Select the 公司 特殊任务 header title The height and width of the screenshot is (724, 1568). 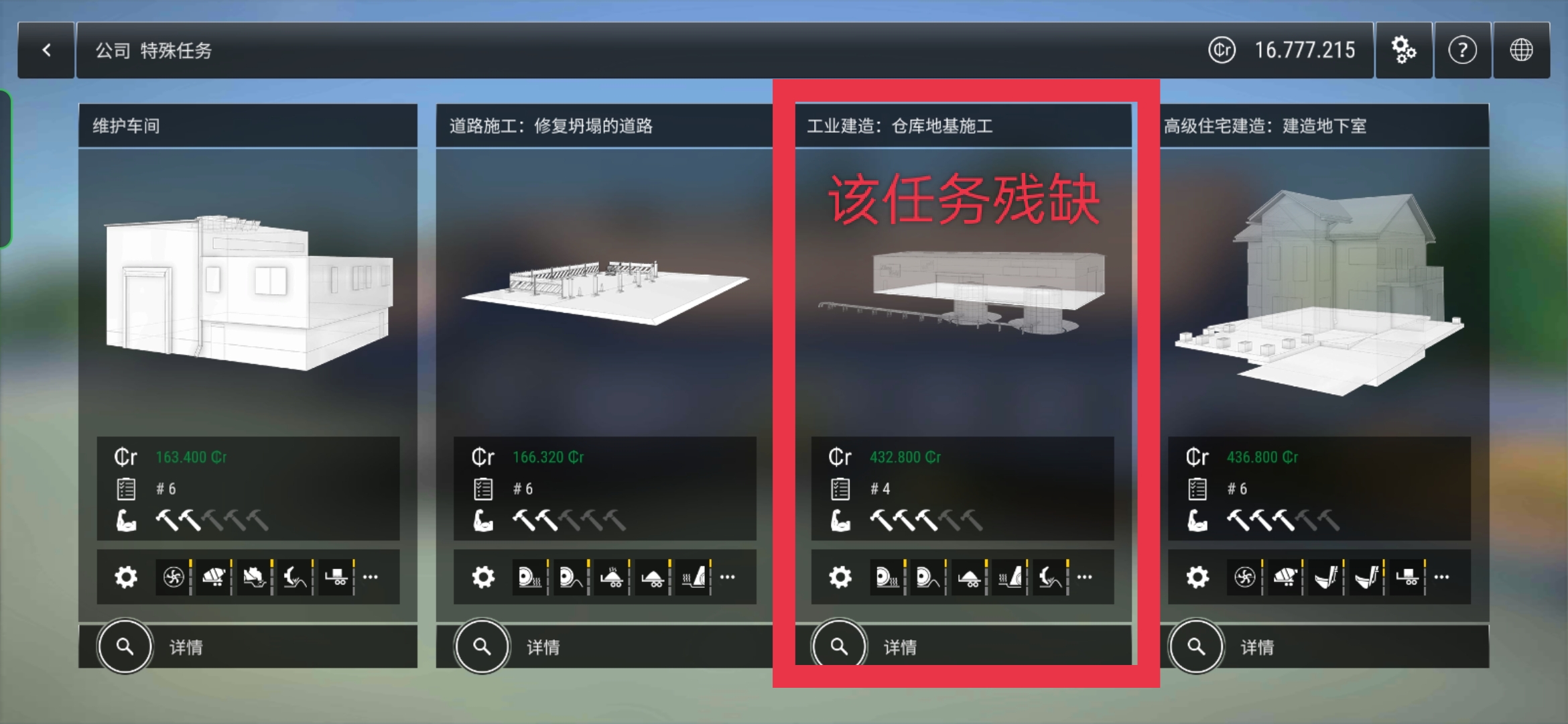(153, 50)
